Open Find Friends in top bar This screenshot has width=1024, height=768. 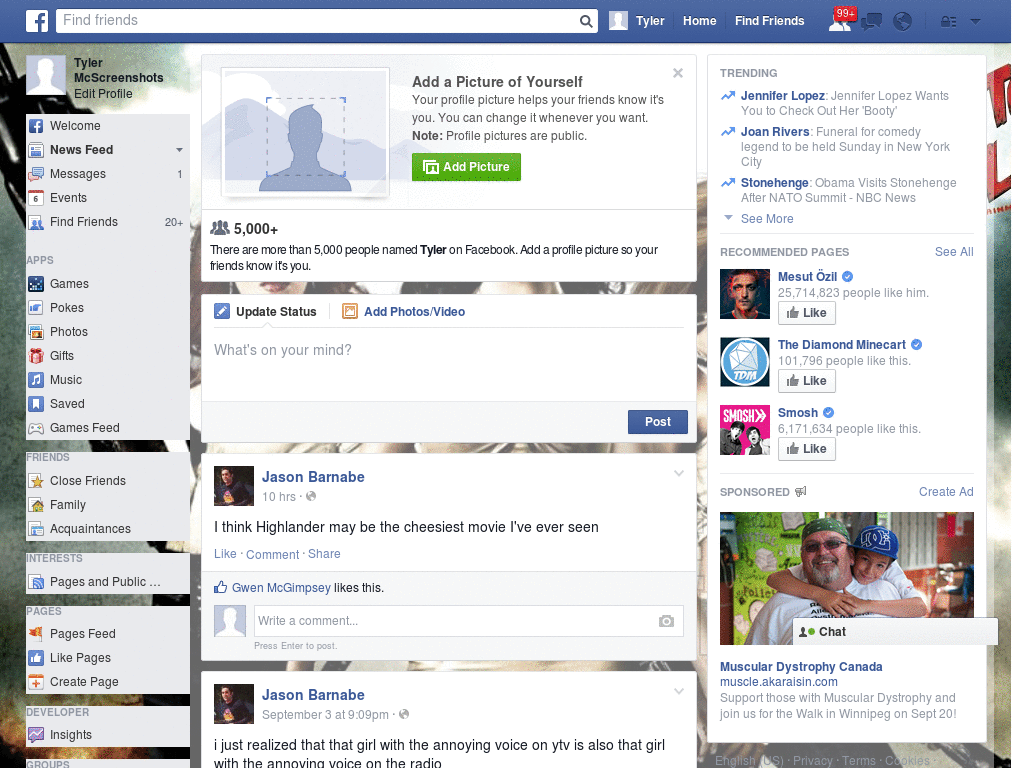point(769,21)
